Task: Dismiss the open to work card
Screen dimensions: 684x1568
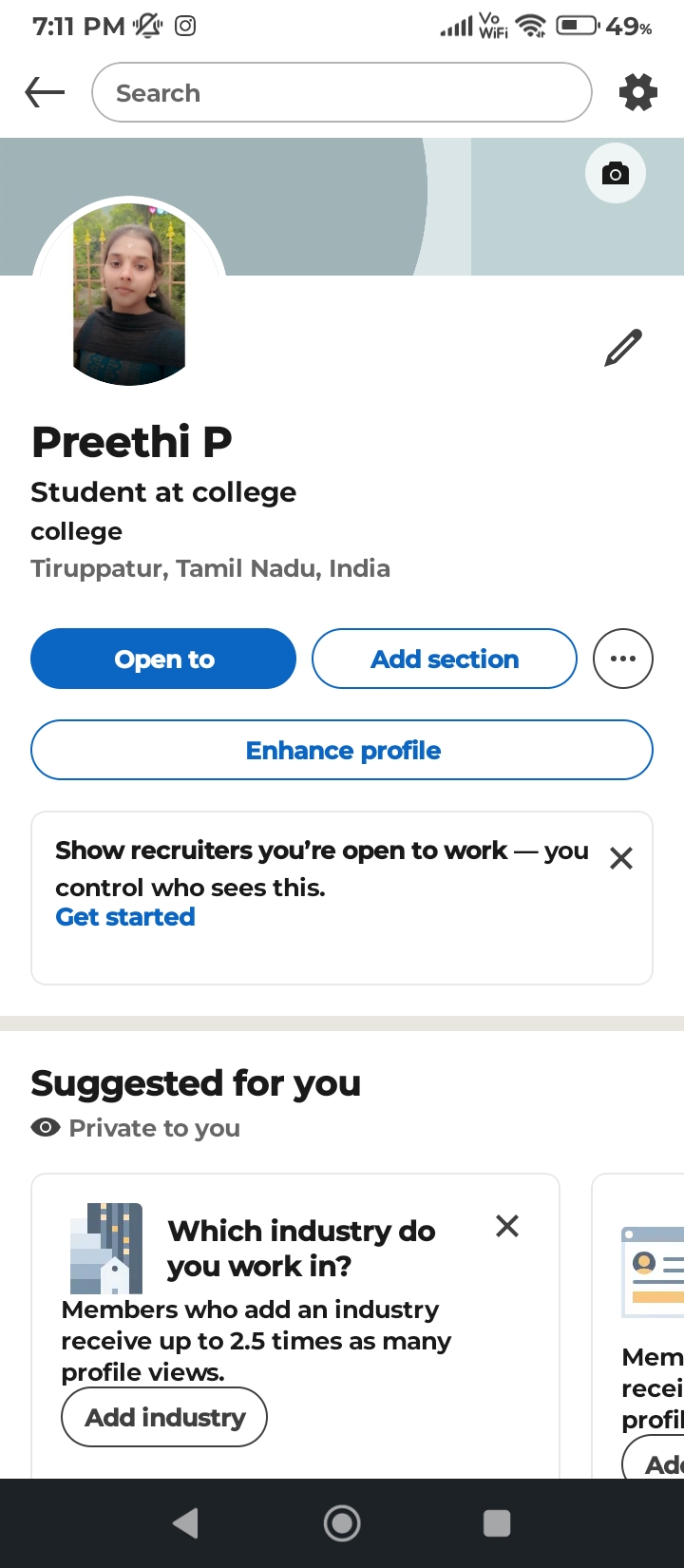Action: (621, 859)
